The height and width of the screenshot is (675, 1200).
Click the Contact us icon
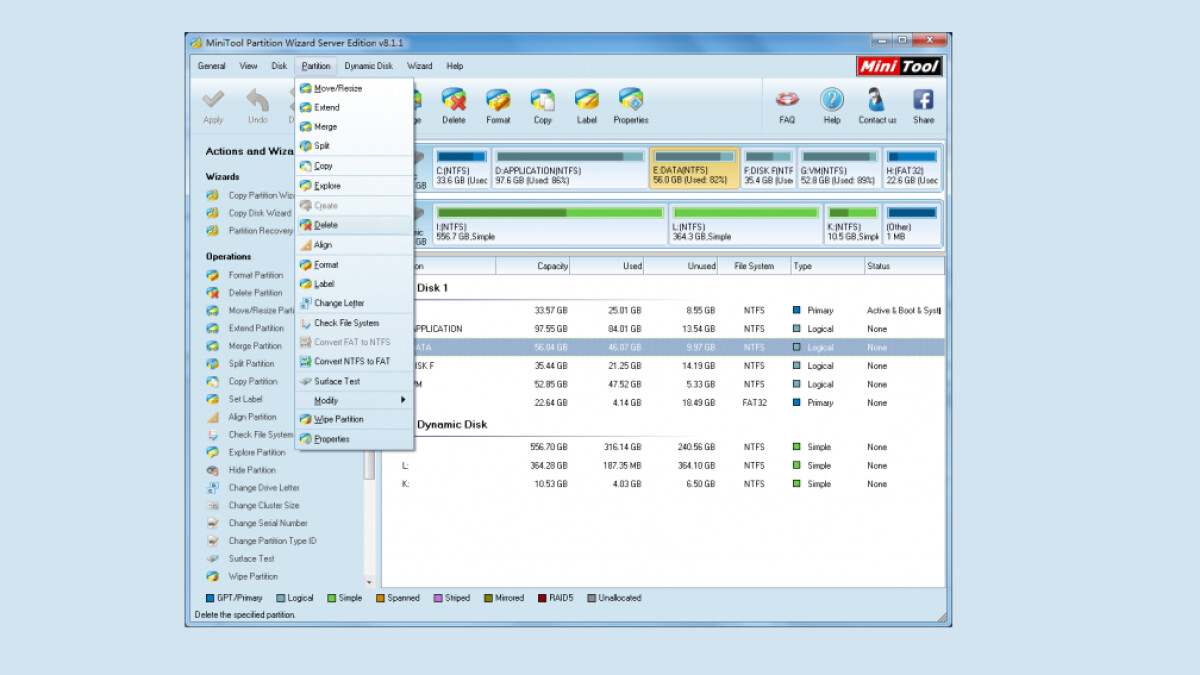point(877,100)
